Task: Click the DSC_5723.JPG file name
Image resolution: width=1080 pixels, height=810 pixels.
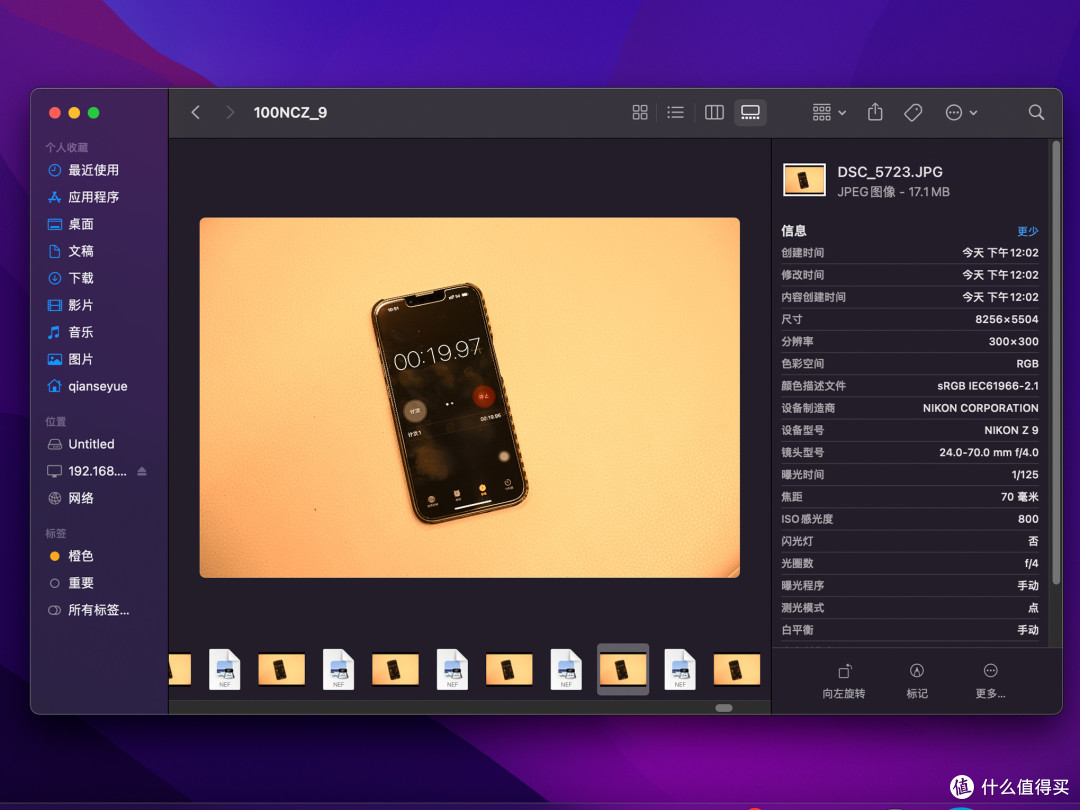Action: click(x=890, y=172)
